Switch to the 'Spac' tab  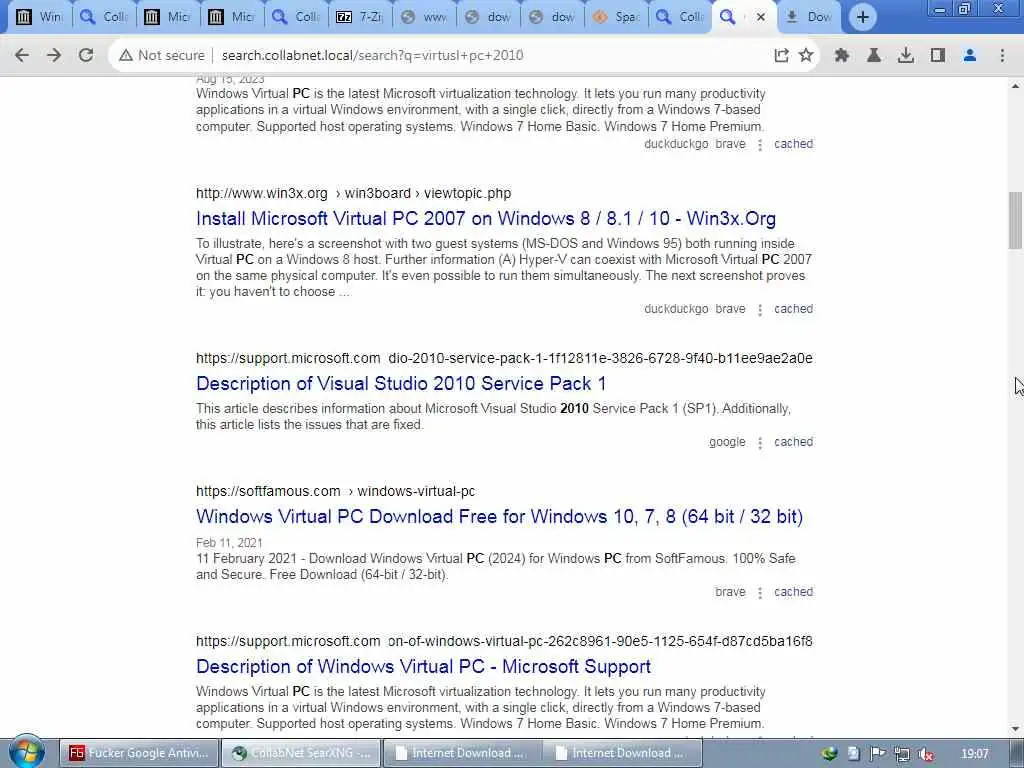pyautogui.click(x=615, y=17)
